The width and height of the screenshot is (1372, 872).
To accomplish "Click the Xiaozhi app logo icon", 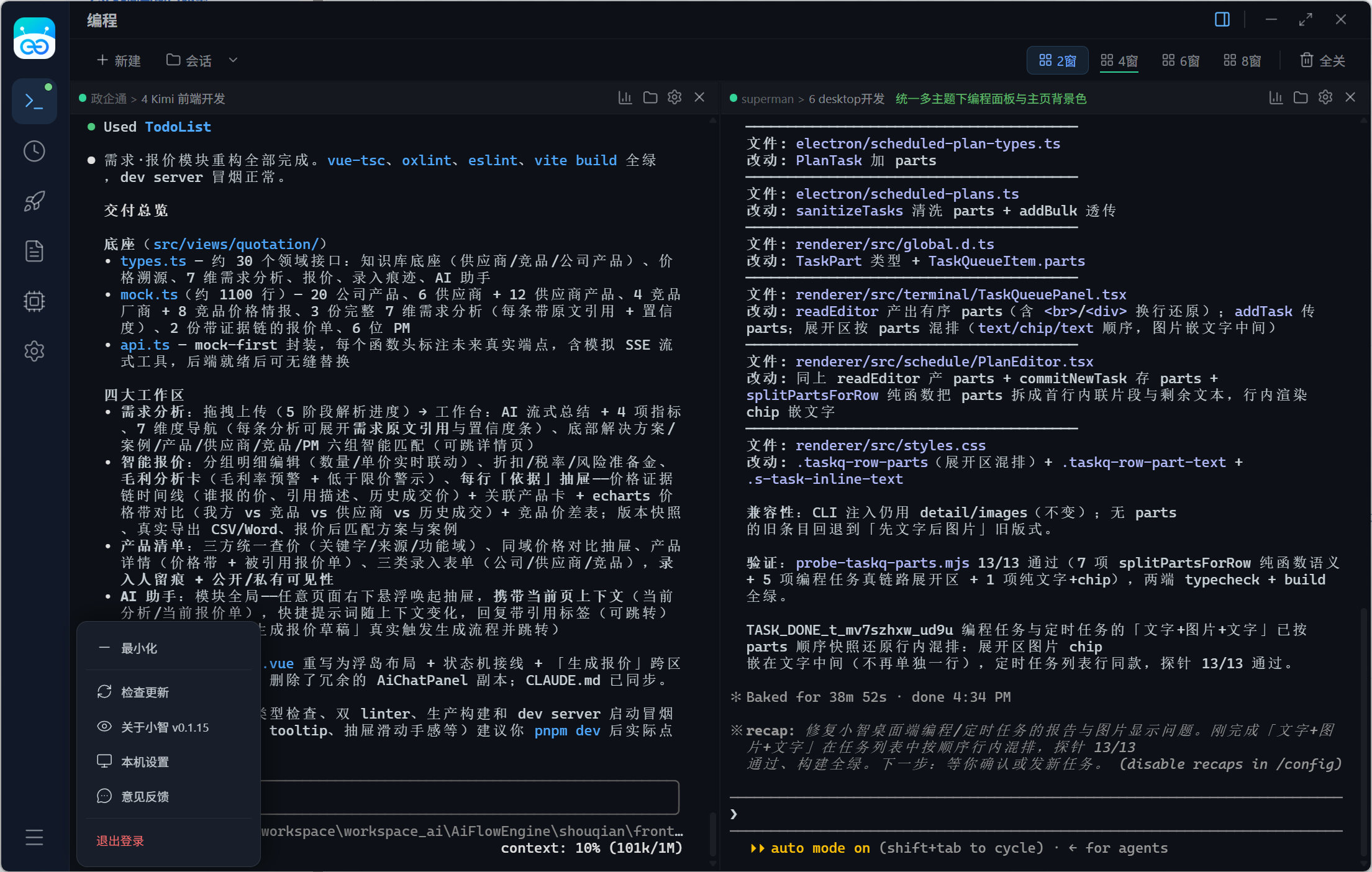I will pyautogui.click(x=34, y=39).
